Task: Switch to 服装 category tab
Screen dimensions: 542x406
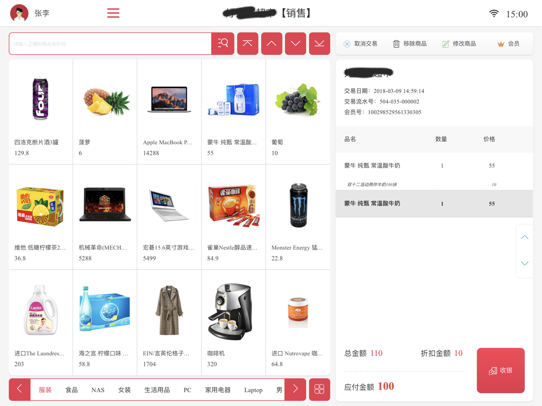Action: point(45,390)
